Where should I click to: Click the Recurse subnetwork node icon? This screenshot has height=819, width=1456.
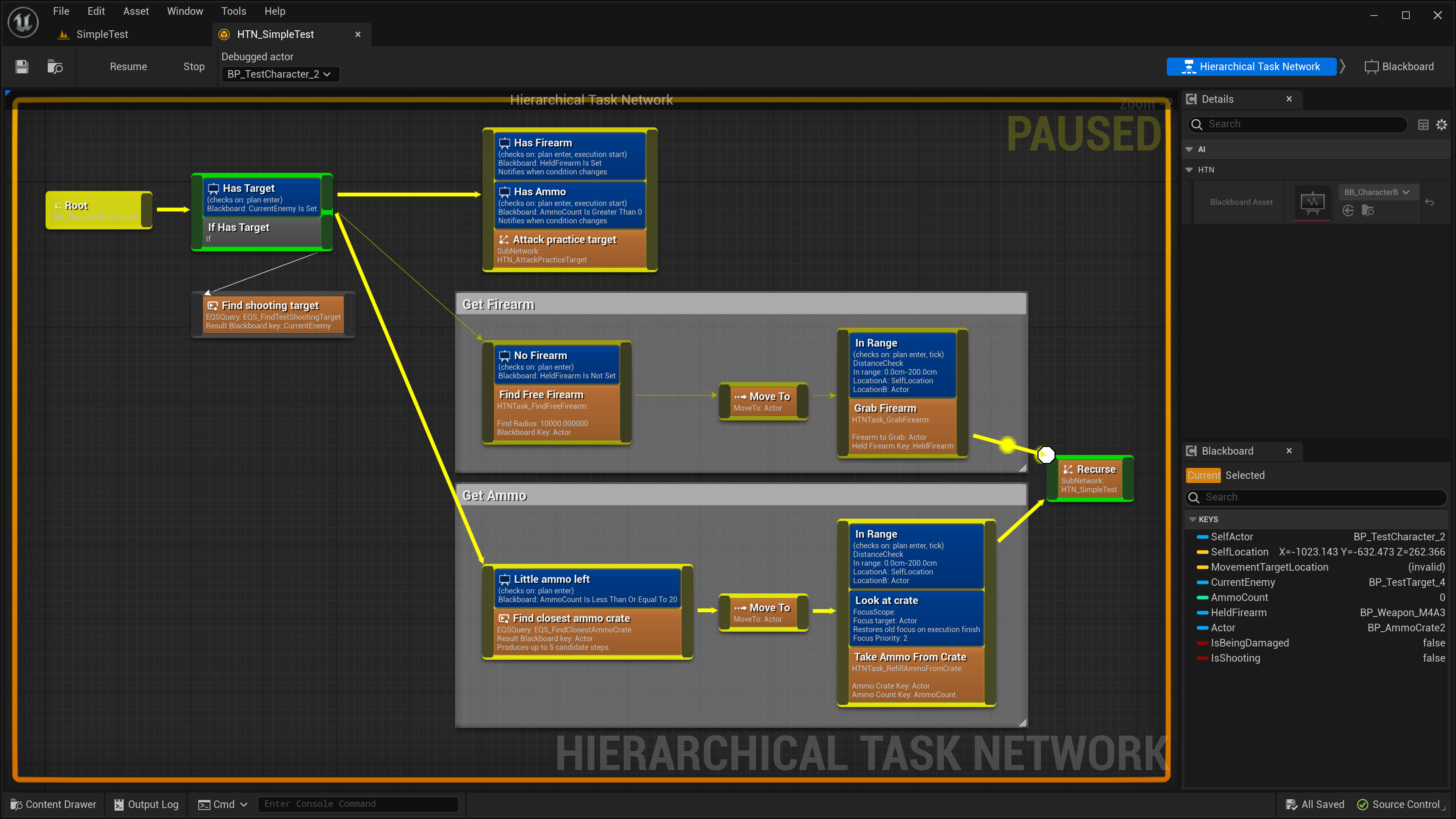coord(1068,469)
